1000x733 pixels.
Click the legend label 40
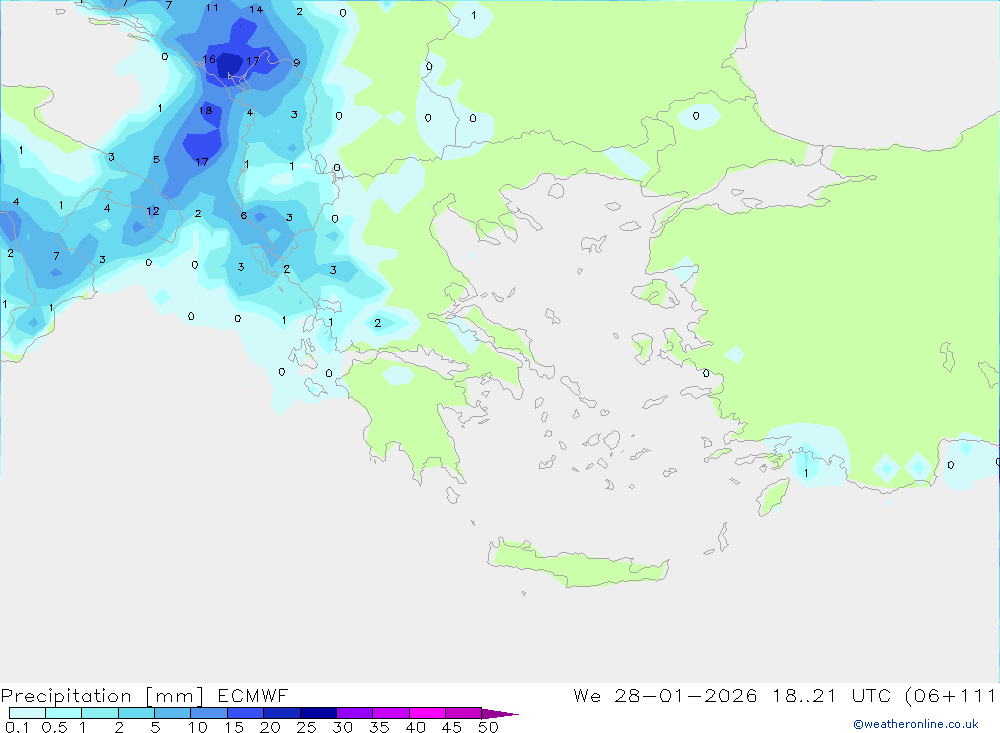pyautogui.click(x=415, y=727)
